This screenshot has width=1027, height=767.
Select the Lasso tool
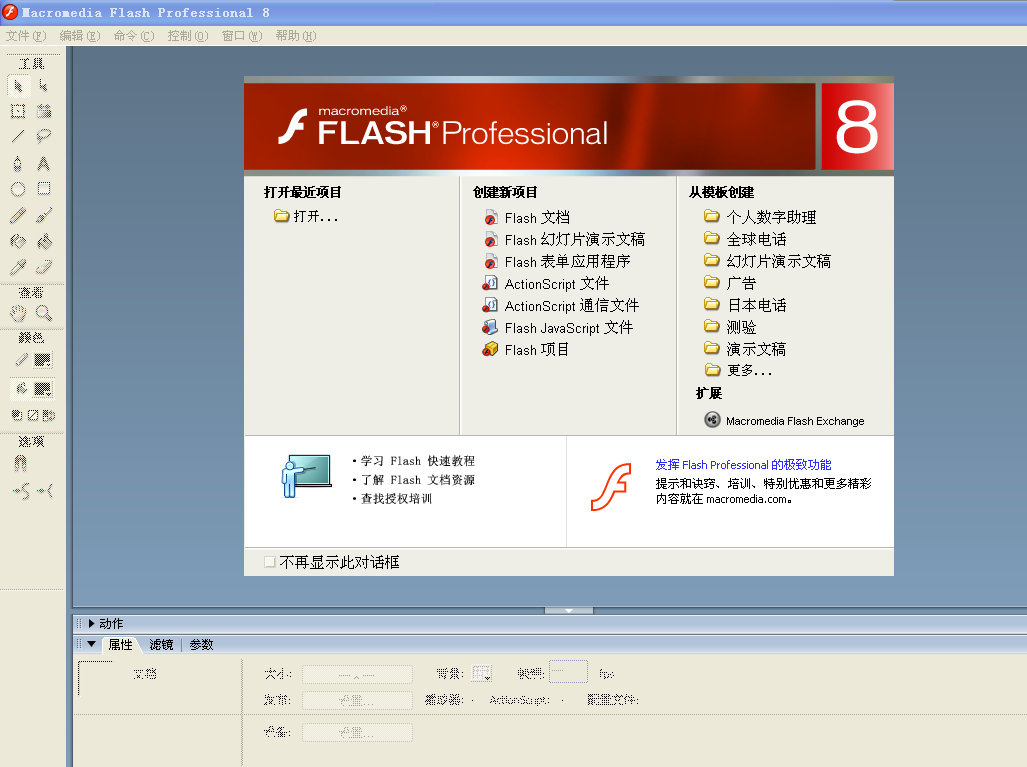coord(44,136)
